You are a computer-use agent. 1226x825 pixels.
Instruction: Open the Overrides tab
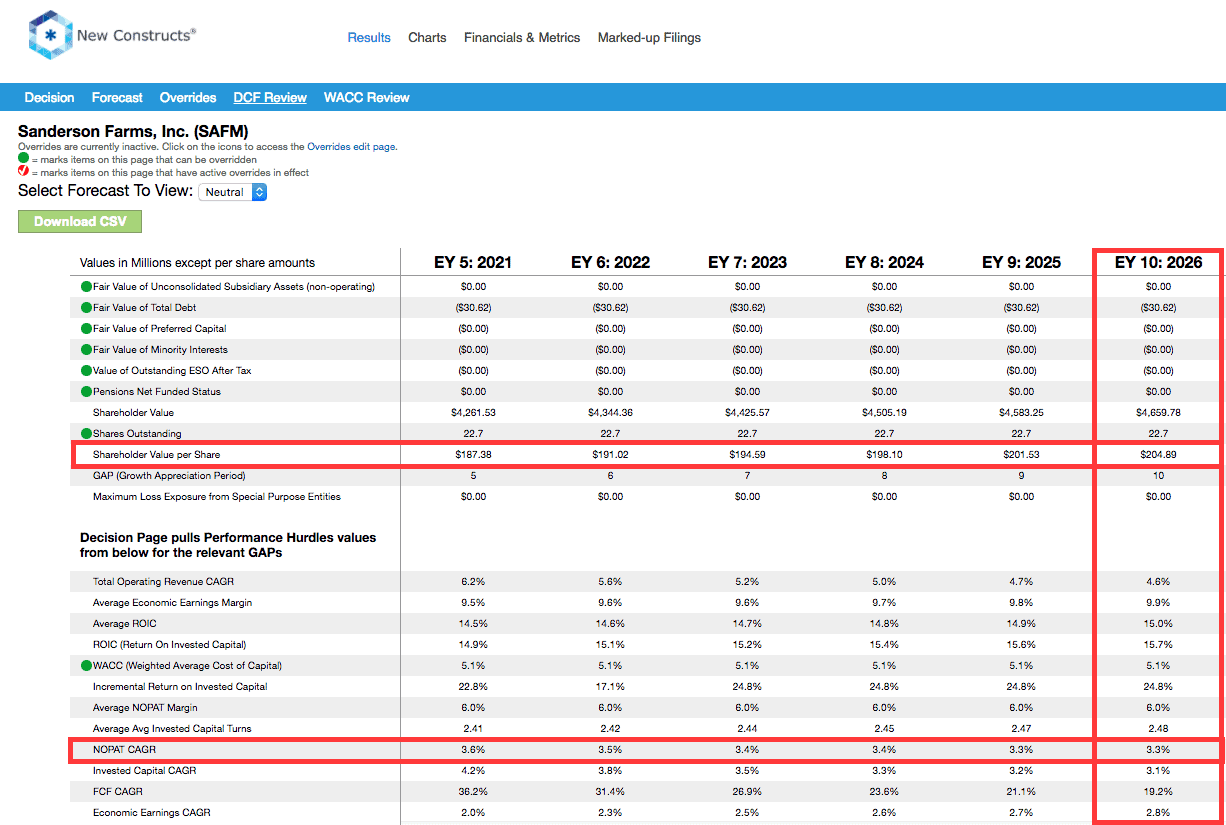coord(188,98)
